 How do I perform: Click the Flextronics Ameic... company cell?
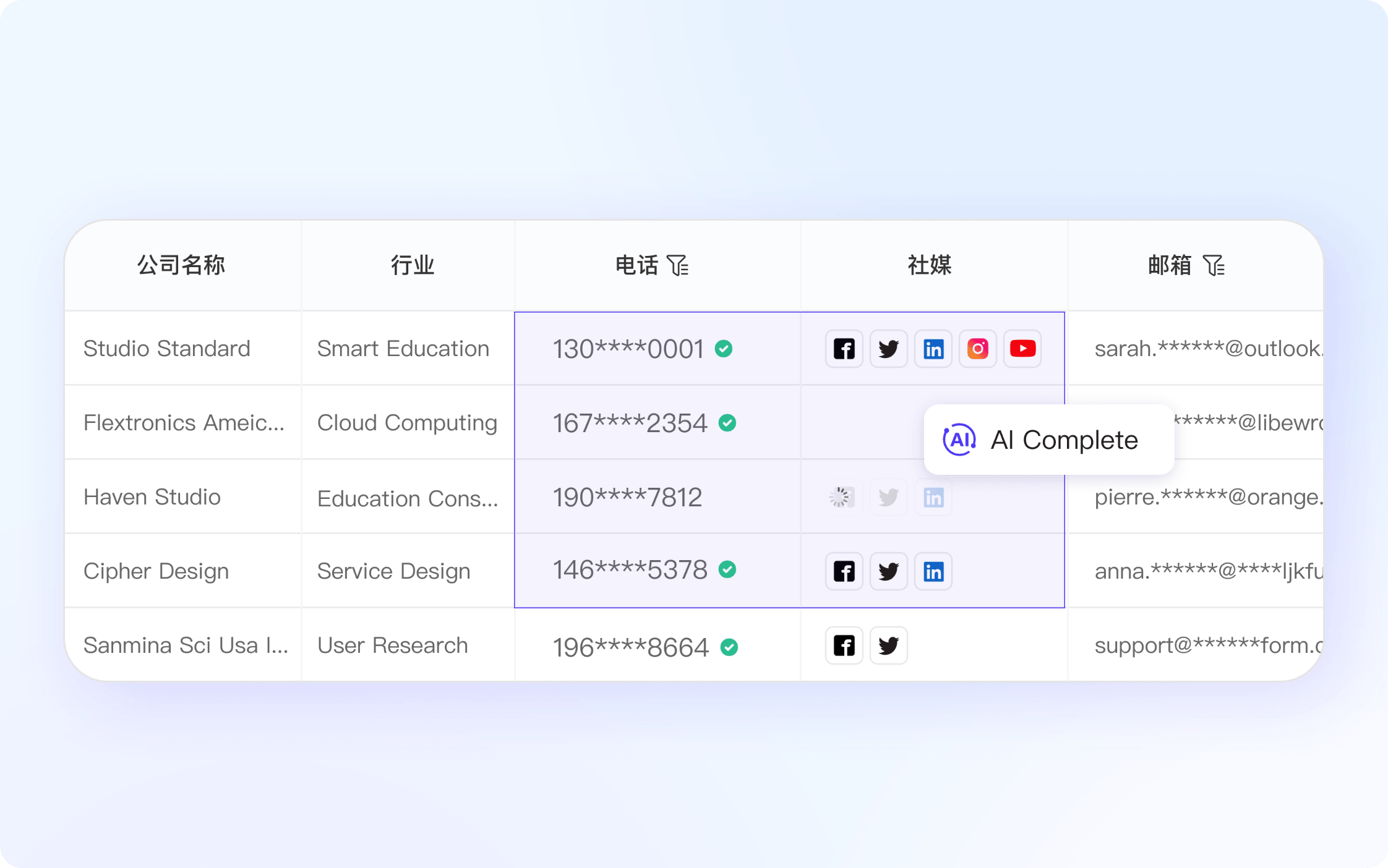tap(184, 423)
